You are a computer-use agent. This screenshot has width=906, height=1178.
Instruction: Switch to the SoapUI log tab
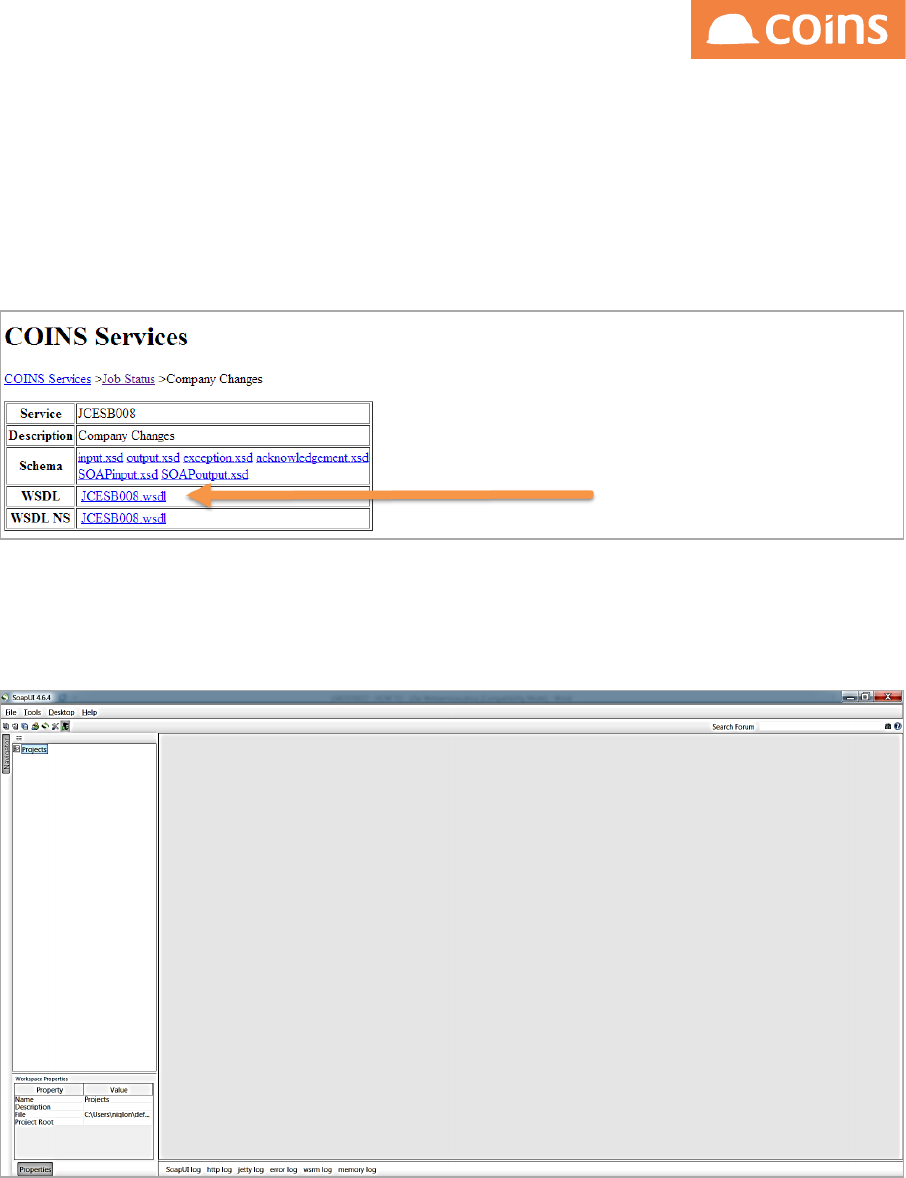click(183, 1170)
